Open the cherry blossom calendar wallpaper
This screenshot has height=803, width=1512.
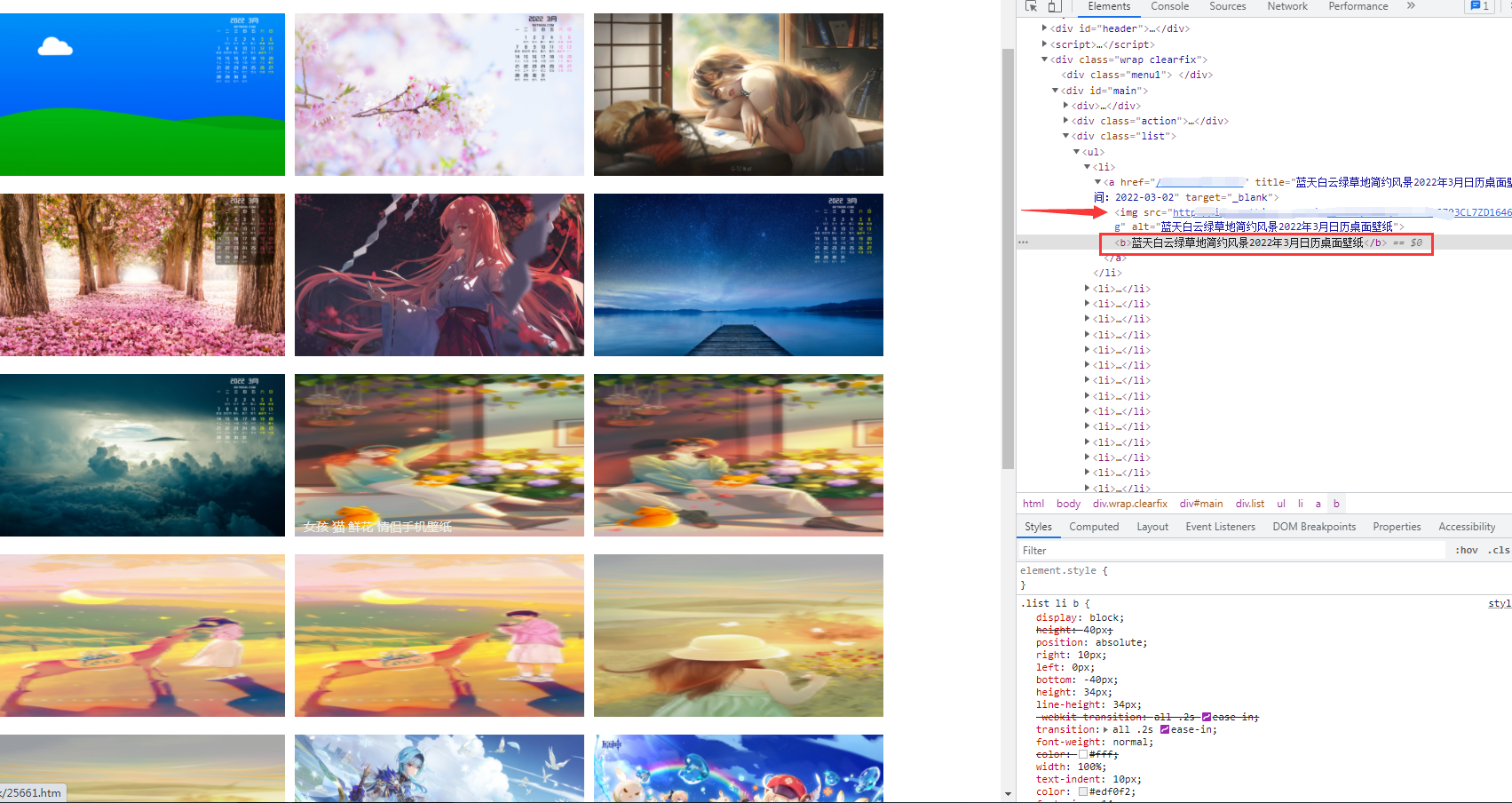pyautogui.click(x=439, y=94)
